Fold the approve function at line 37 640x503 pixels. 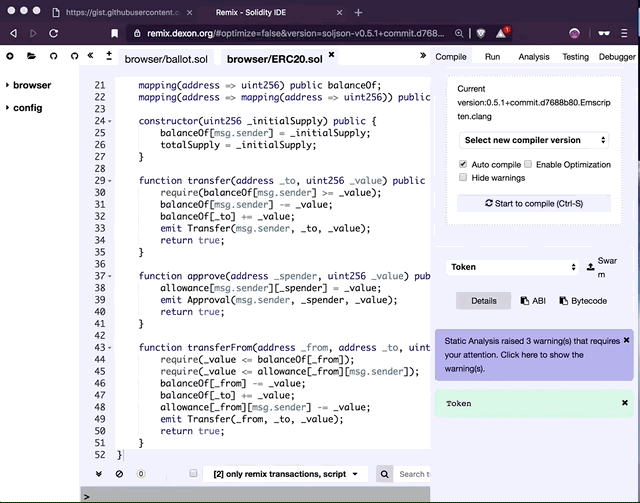(109, 276)
